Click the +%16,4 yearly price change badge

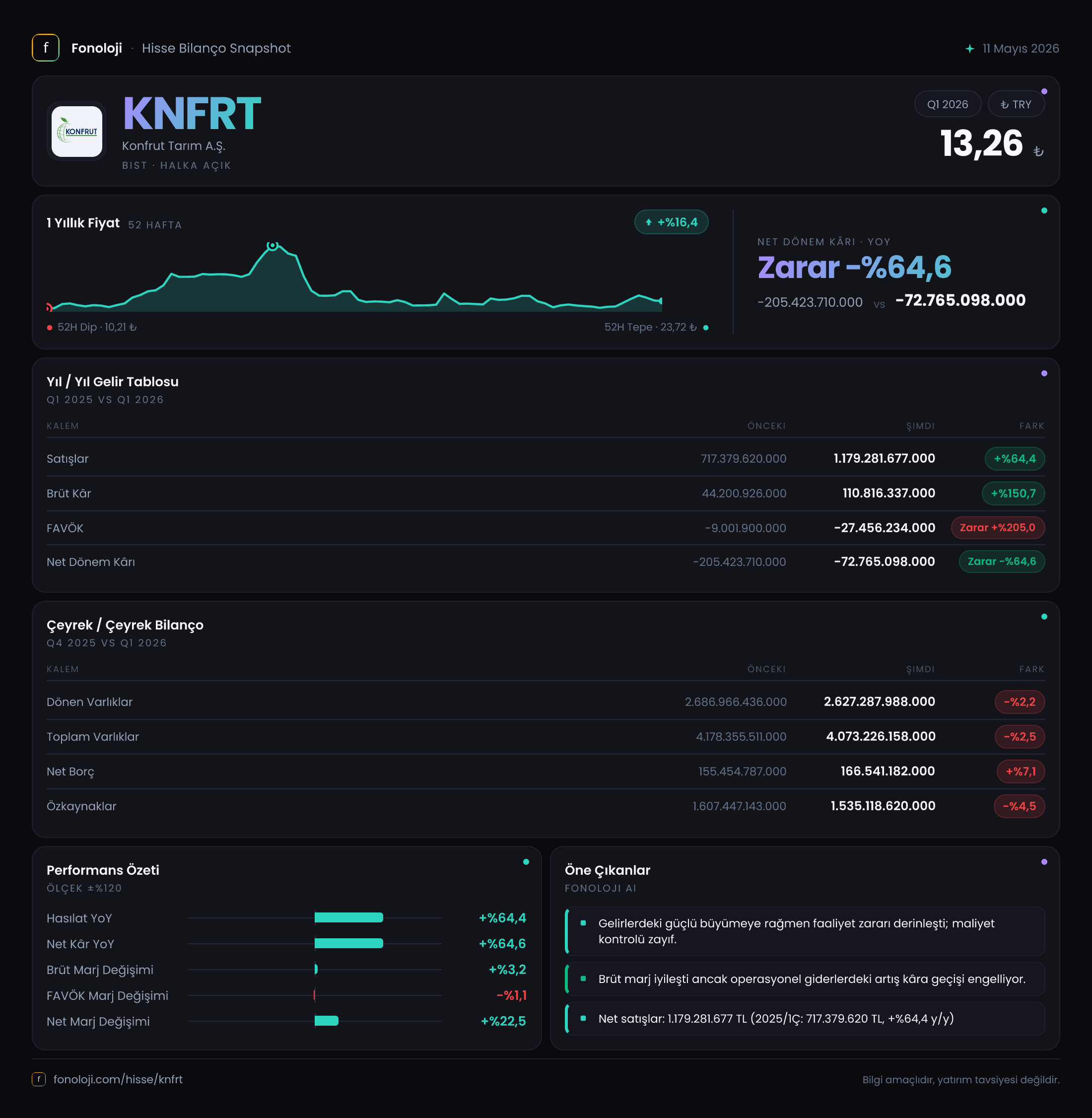(x=671, y=222)
